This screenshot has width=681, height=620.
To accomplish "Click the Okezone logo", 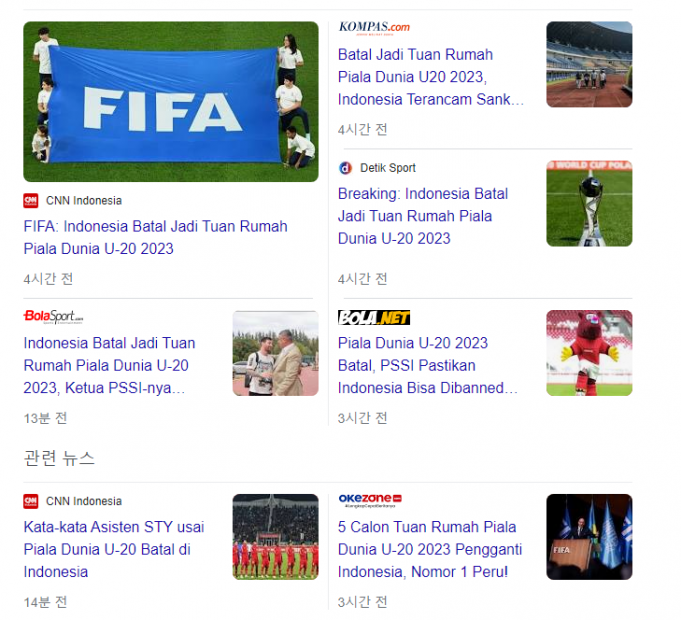I will [370, 498].
